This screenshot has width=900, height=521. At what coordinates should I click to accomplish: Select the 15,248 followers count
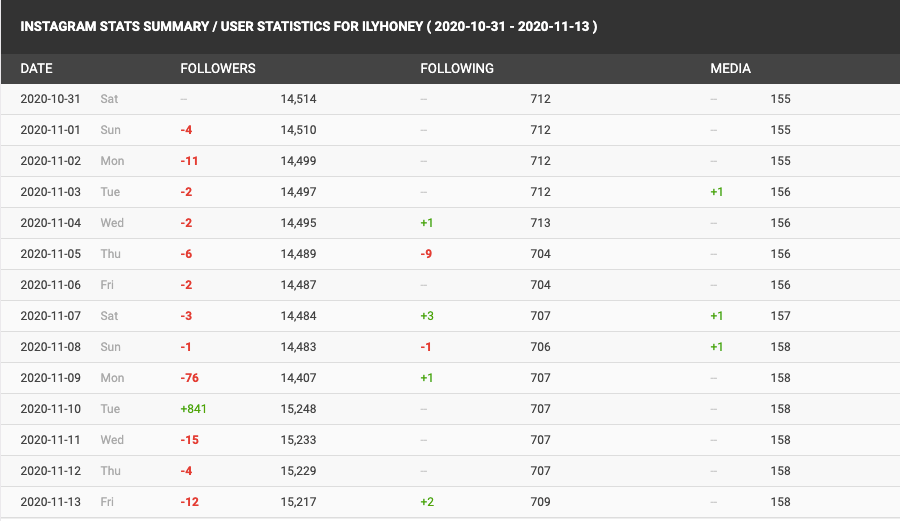coord(298,409)
